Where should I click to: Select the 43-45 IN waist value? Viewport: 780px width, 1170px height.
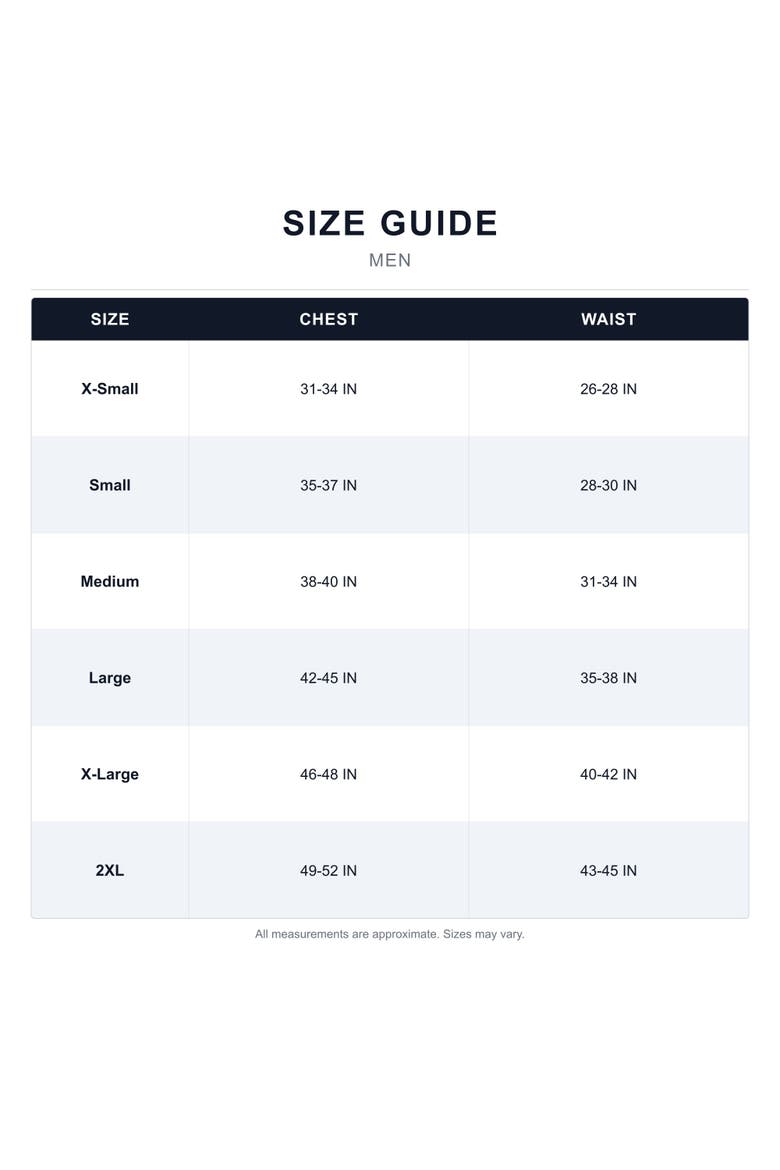[608, 870]
